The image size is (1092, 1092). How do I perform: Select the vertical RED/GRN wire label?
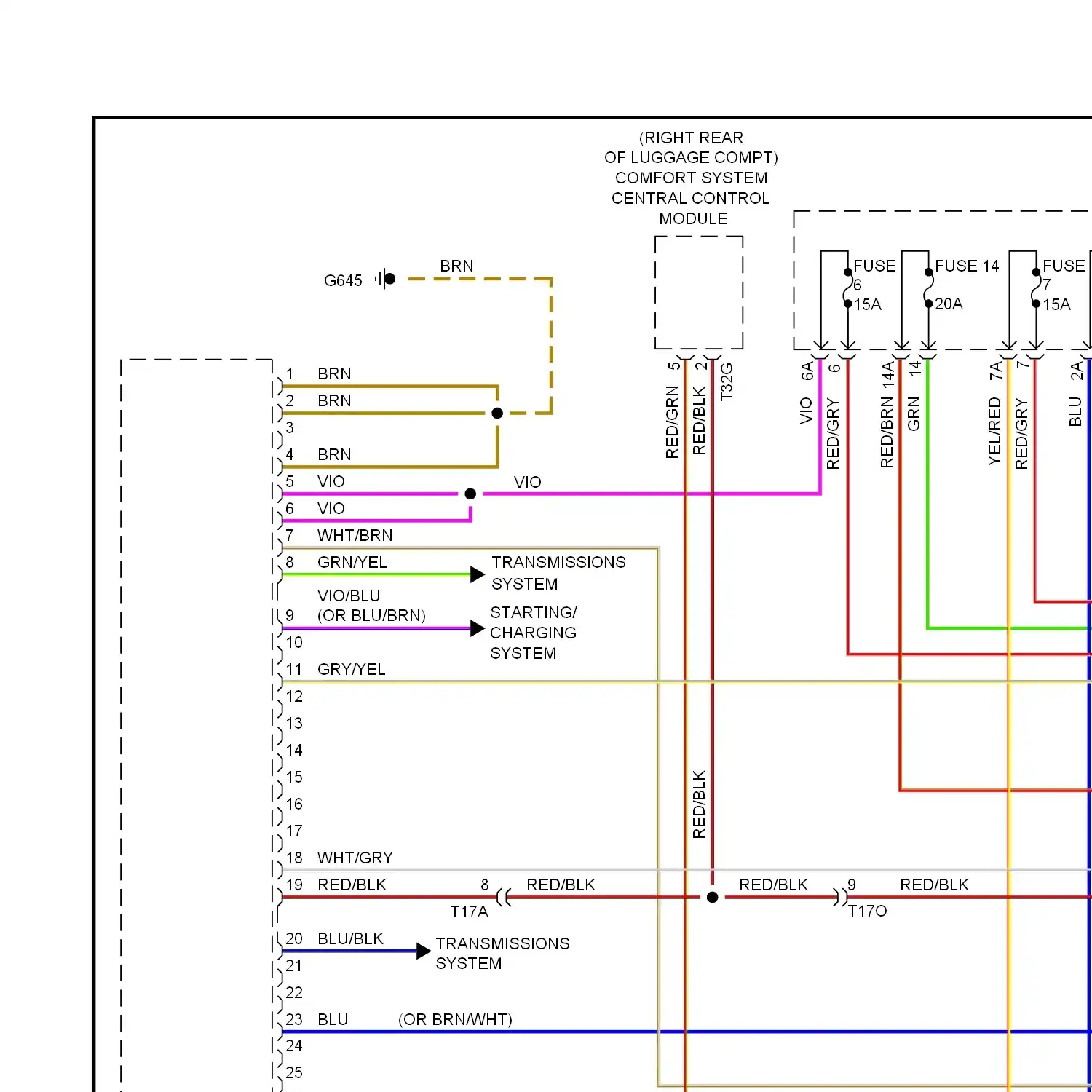pos(672,422)
